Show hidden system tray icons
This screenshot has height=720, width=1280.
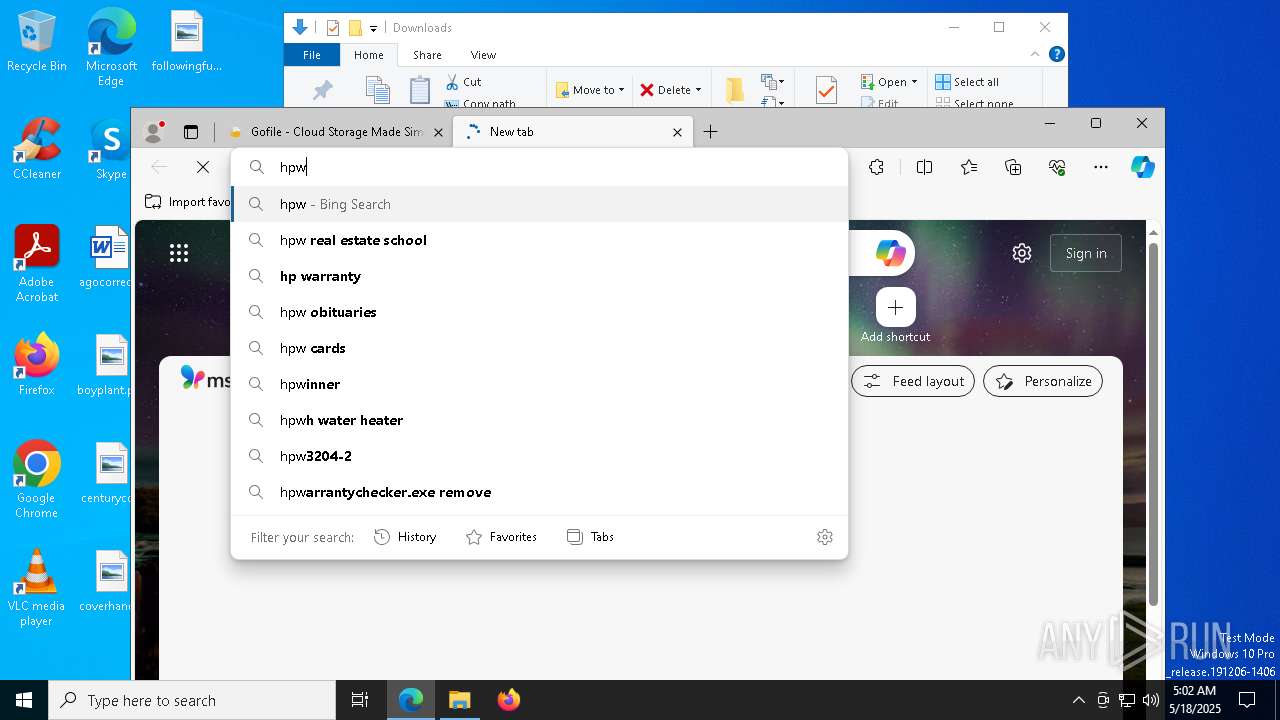point(1078,700)
